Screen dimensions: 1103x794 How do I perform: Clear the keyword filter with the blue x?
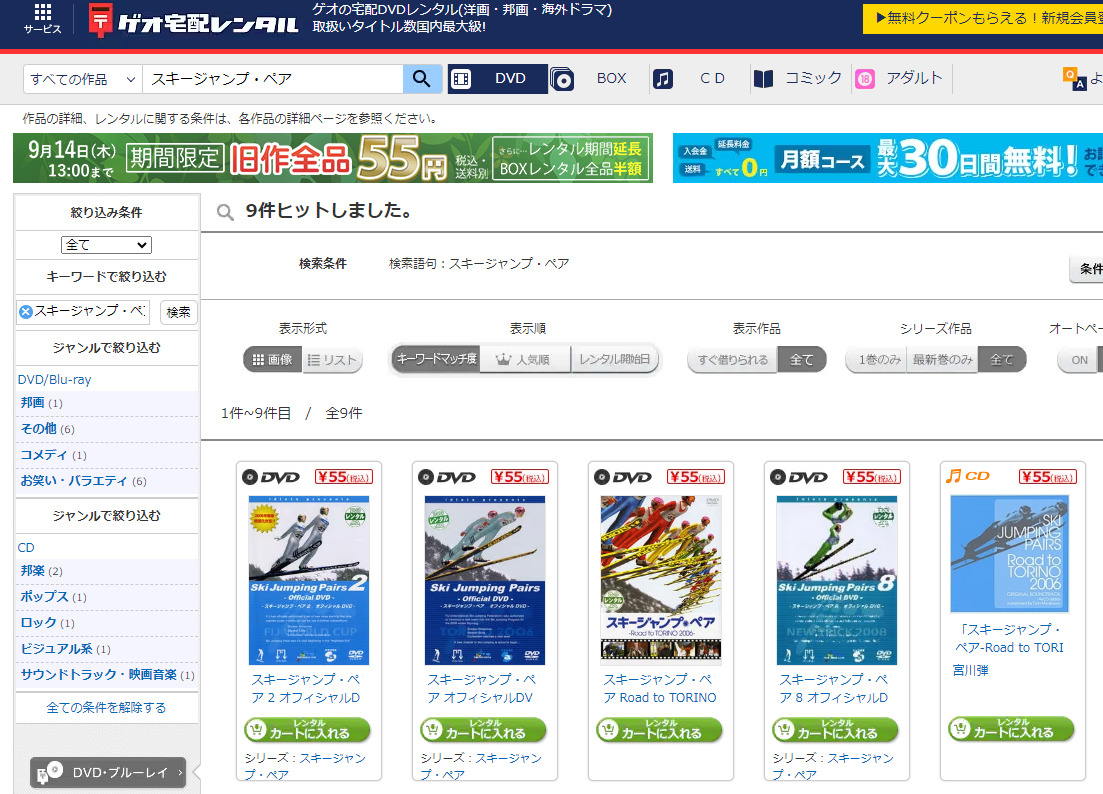tap(26, 312)
